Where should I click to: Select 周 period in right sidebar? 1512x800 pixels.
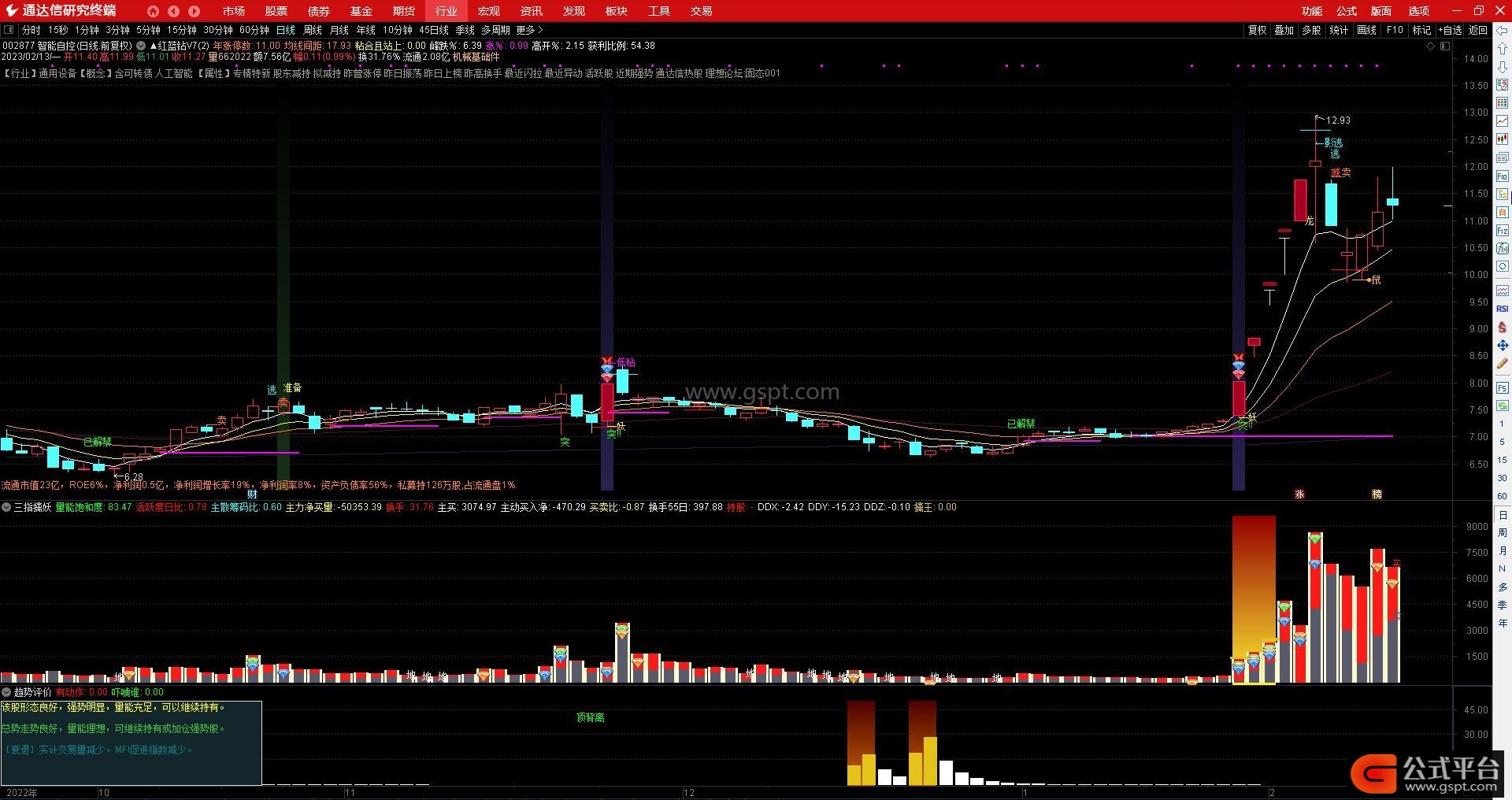(x=1503, y=533)
